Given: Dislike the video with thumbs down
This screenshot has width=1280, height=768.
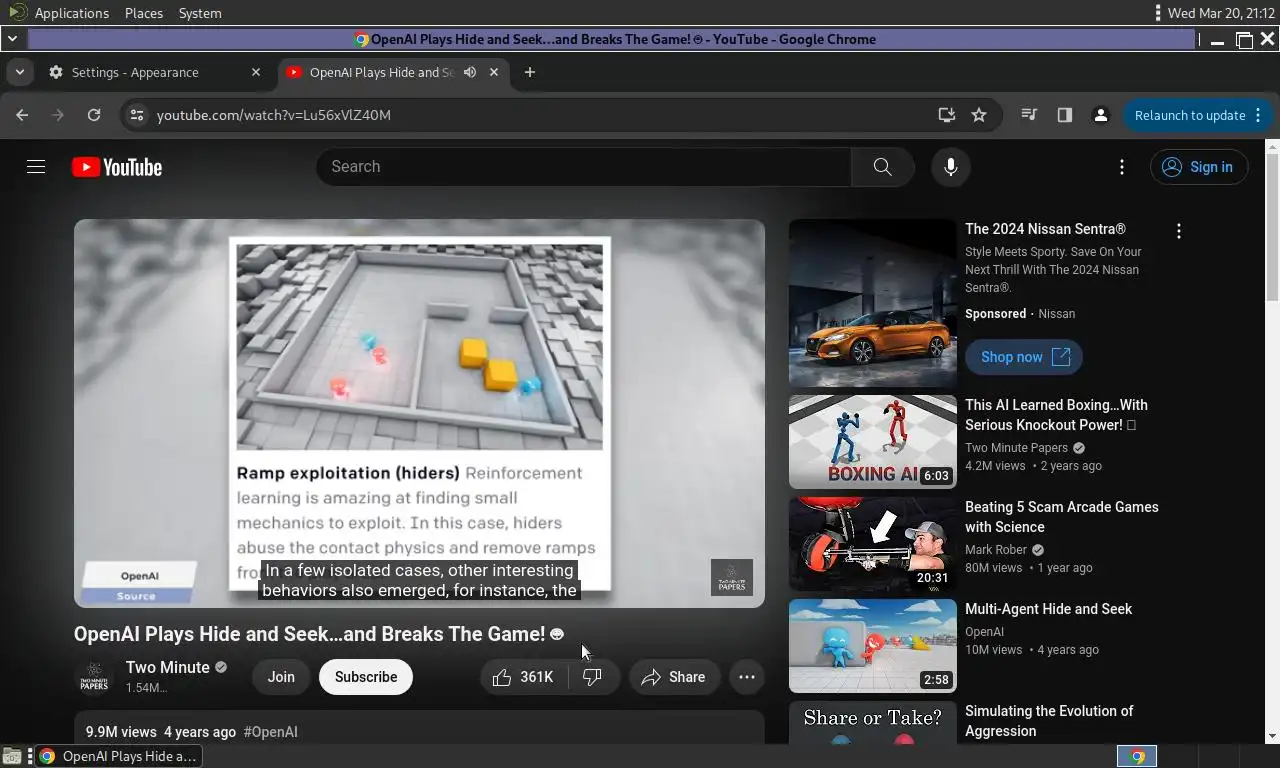Looking at the screenshot, I should click(592, 677).
